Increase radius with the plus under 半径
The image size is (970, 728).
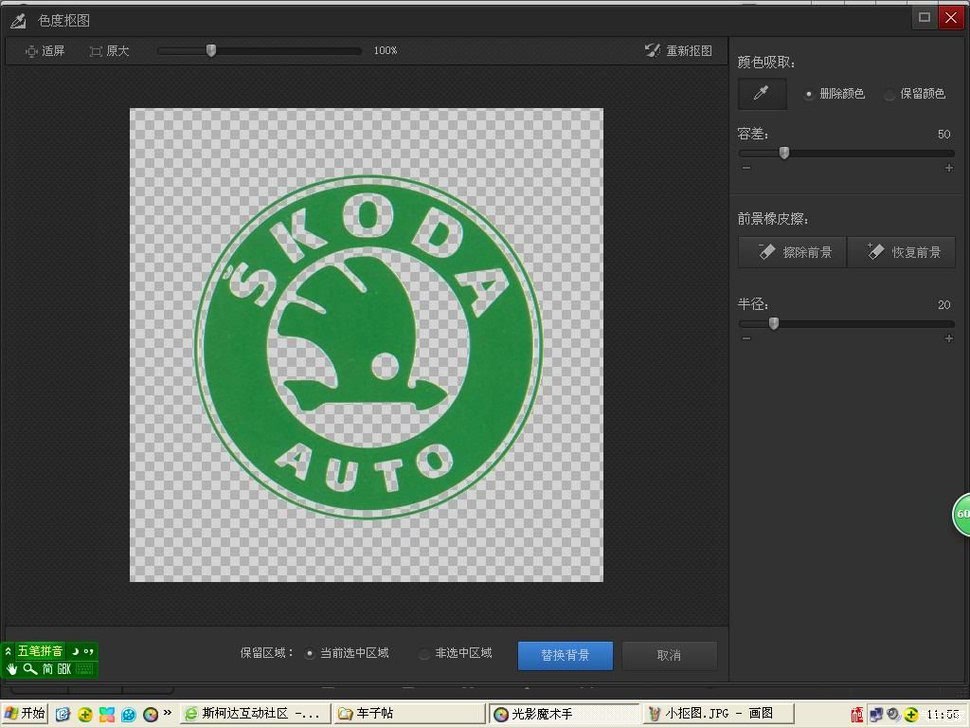click(949, 338)
